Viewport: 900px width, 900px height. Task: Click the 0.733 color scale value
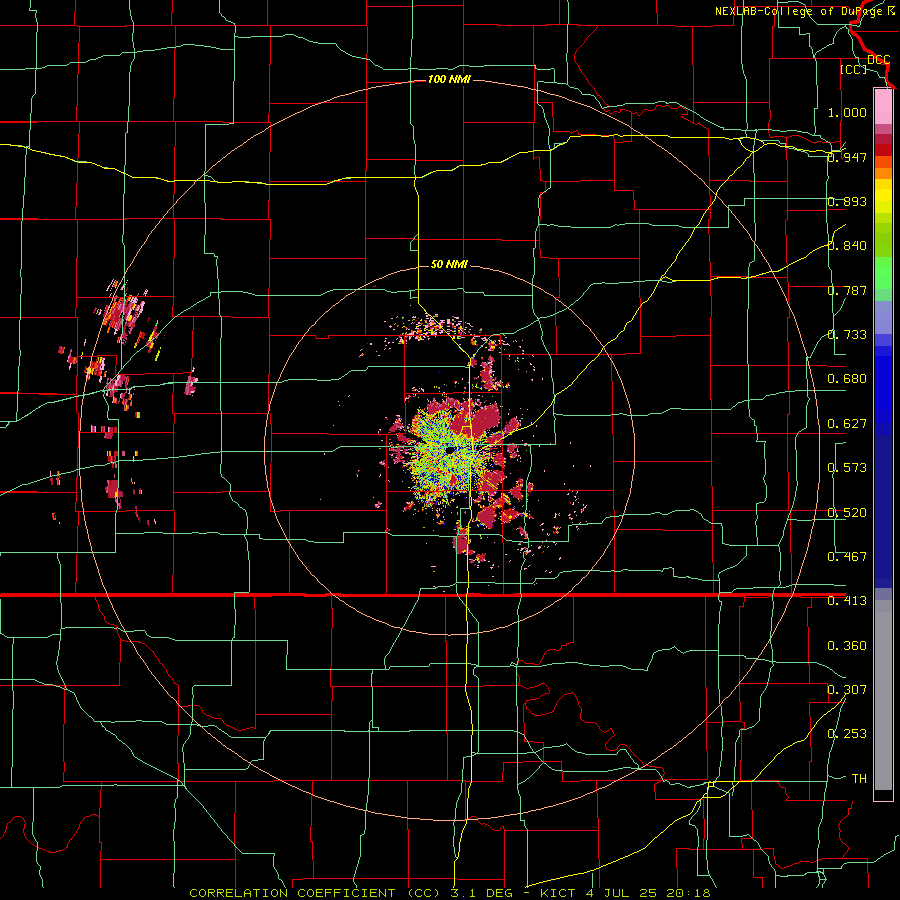(x=847, y=335)
